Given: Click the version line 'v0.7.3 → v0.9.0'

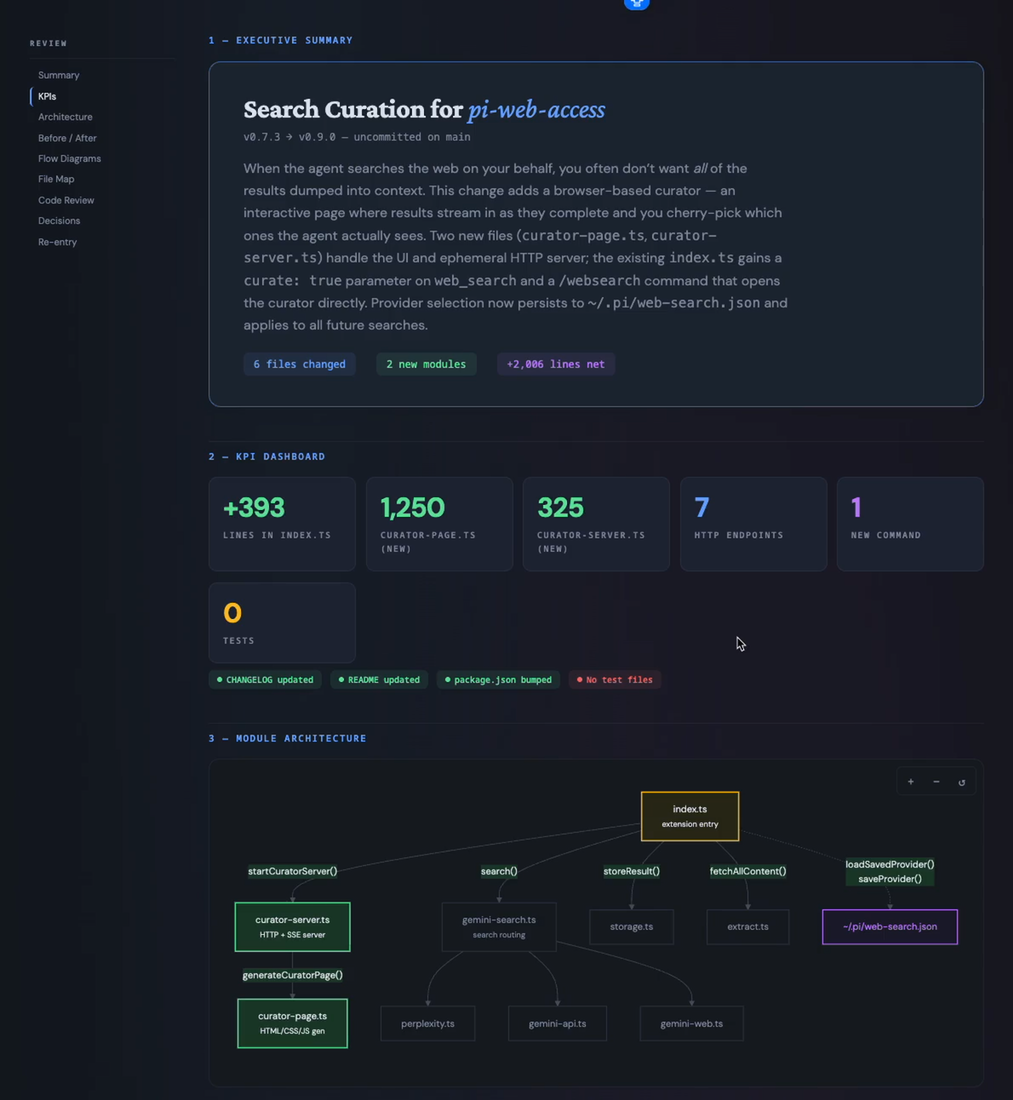Looking at the screenshot, I should pos(289,137).
